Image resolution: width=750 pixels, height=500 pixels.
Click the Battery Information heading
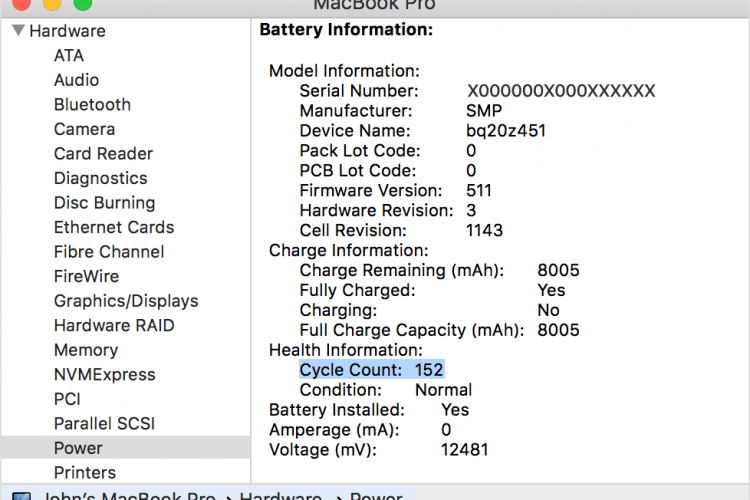tap(346, 30)
